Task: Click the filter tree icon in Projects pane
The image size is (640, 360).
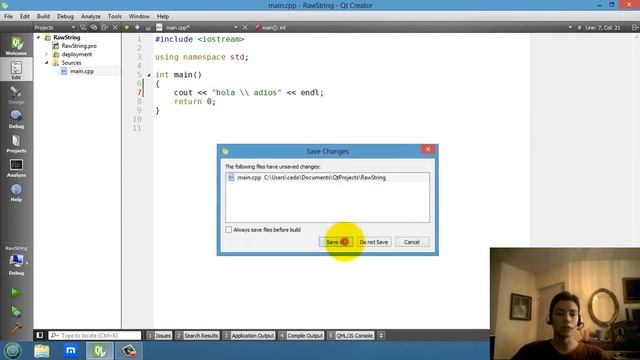Action: [x=83, y=27]
